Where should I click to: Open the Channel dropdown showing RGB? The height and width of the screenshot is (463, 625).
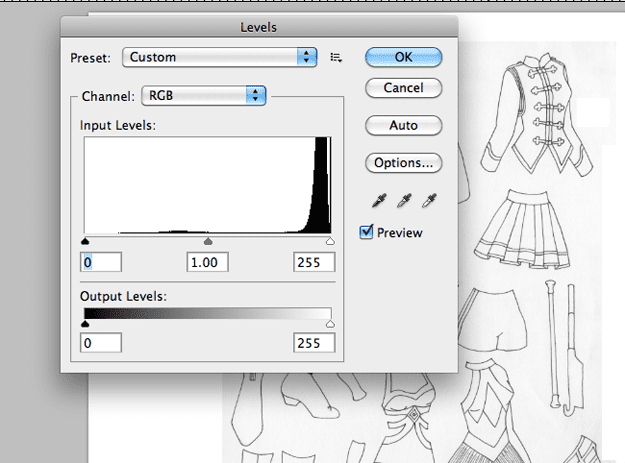coord(204,96)
